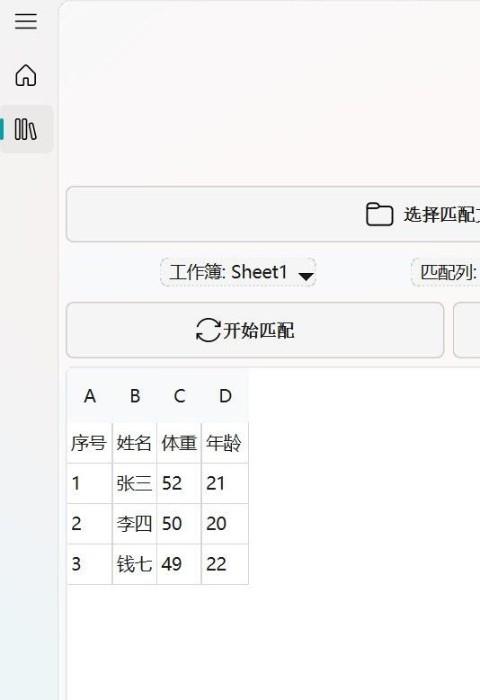Select column header B
Viewport: 480px width, 700px height.
click(135, 396)
